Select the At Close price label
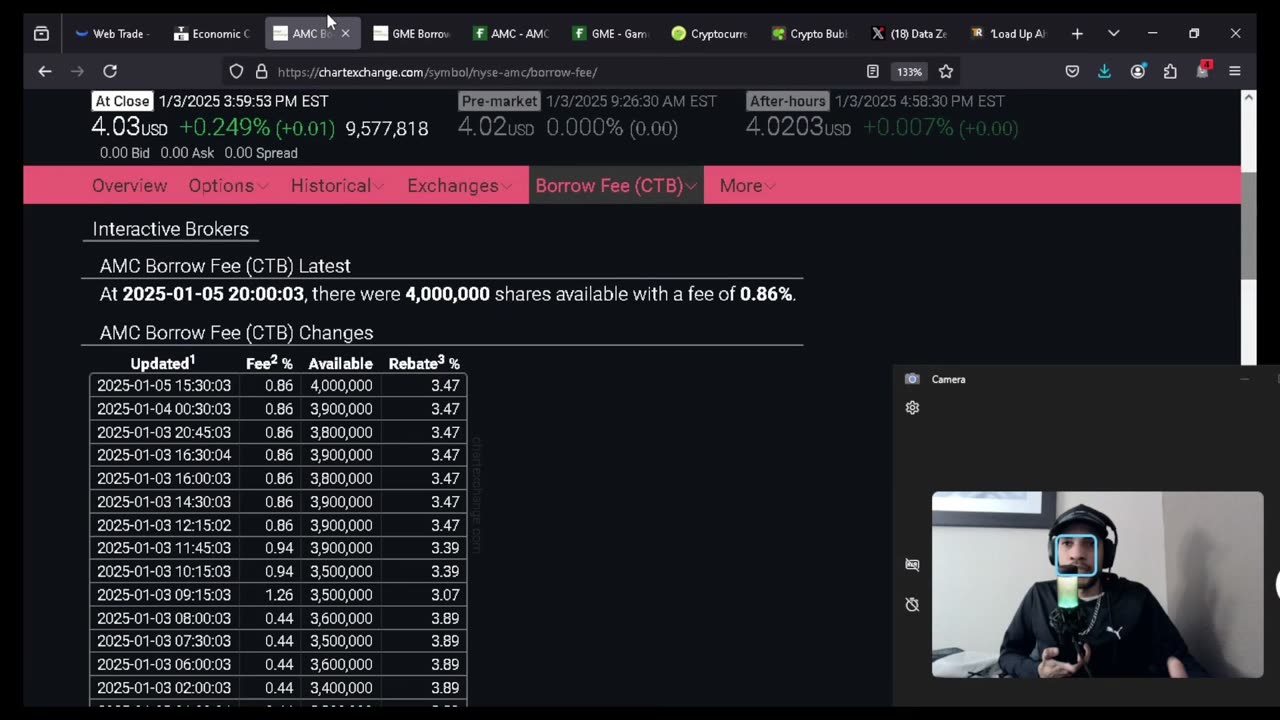This screenshot has height=720, width=1280. (122, 101)
